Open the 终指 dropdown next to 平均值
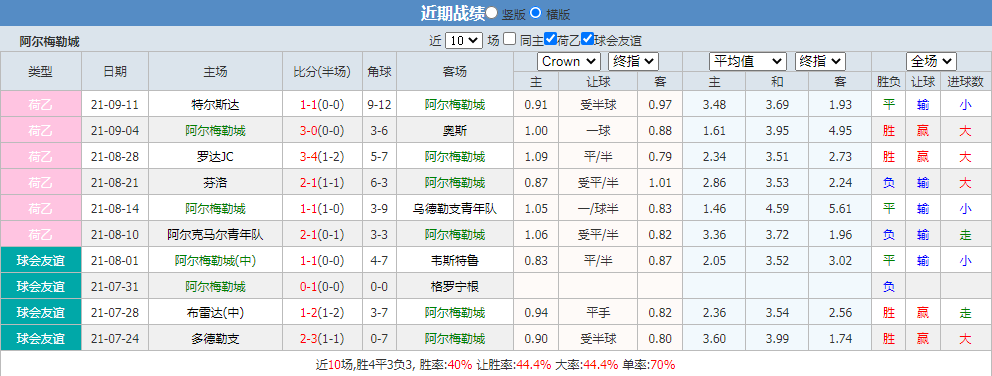The image size is (992, 376). coord(821,61)
